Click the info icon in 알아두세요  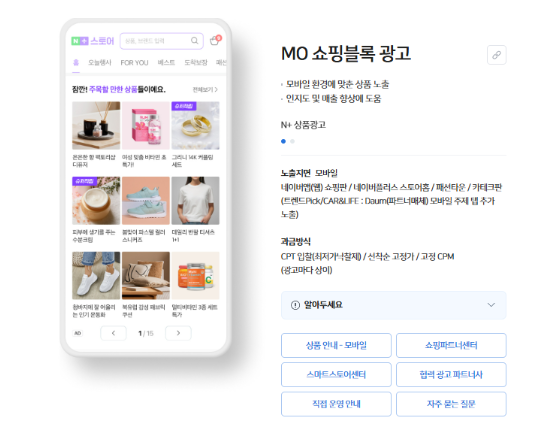pos(295,305)
